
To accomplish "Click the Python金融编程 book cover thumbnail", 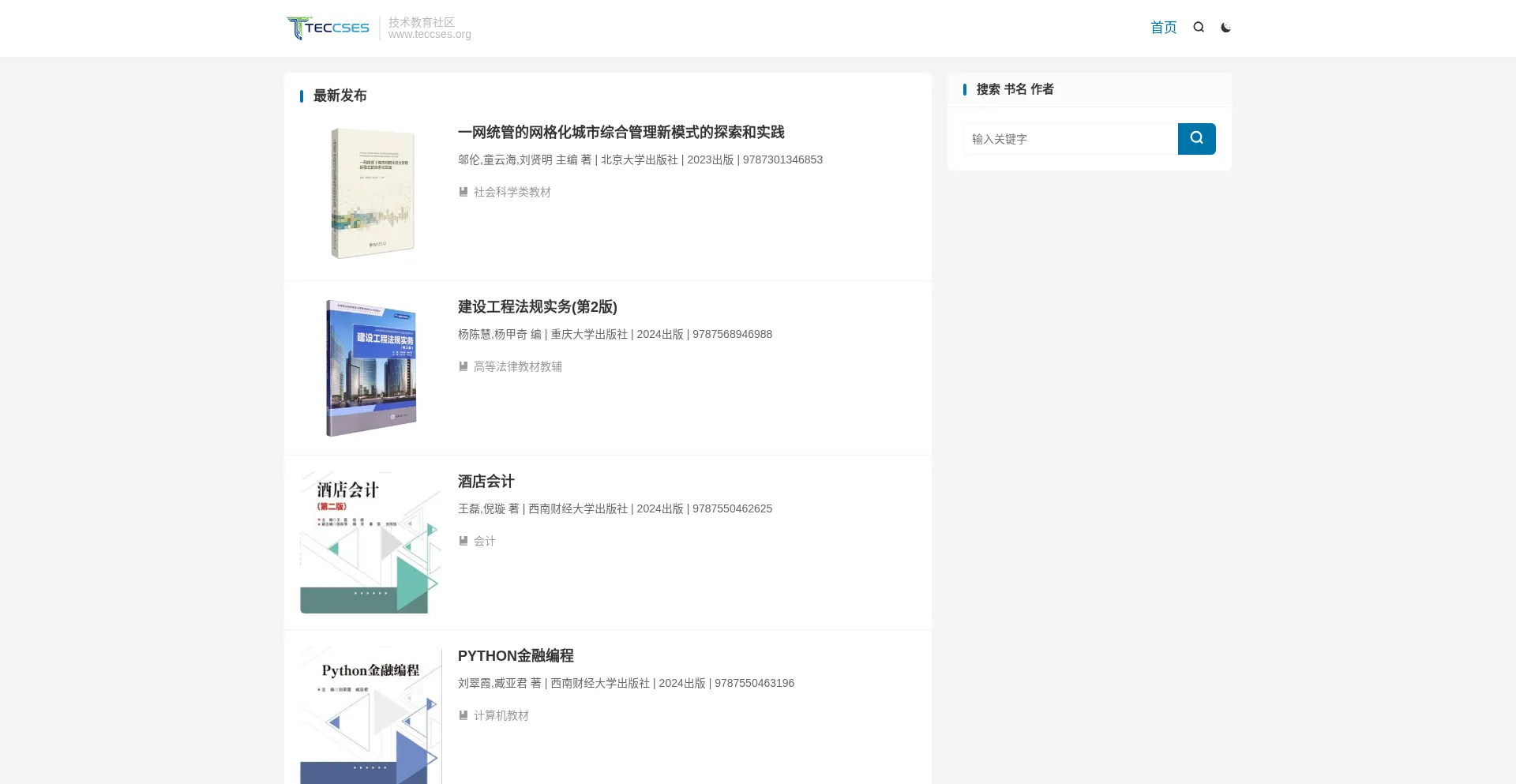I will (371, 715).
